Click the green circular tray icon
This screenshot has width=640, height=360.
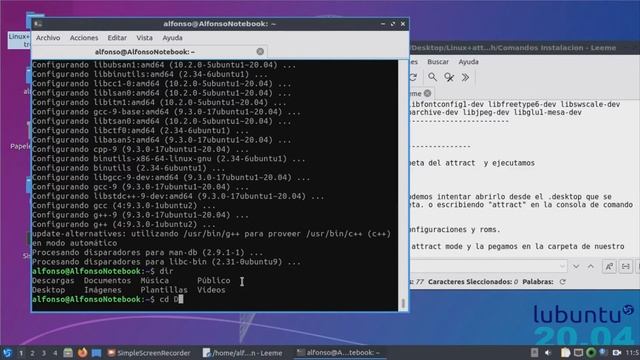(x=591, y=353)
